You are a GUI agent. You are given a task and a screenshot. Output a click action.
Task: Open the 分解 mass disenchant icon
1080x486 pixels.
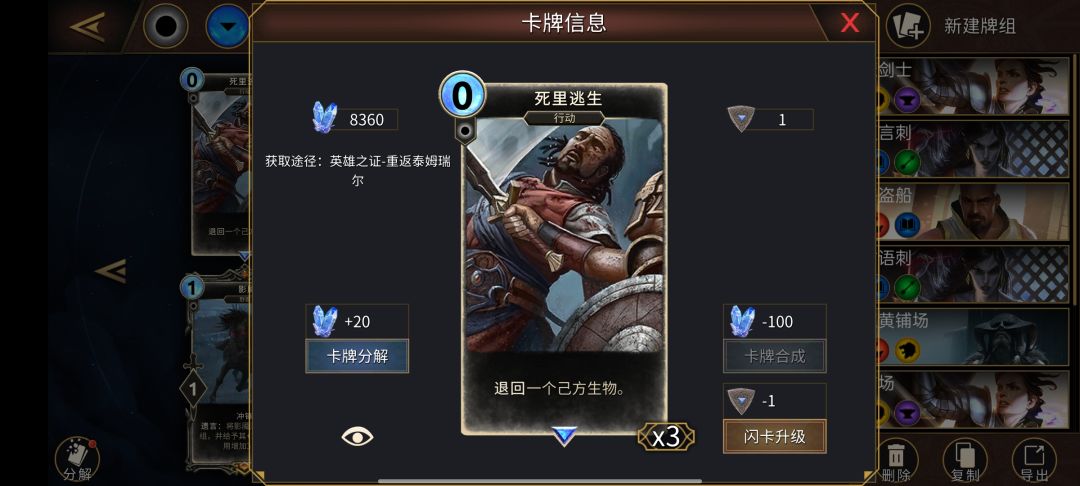click(x=77, y=460)
